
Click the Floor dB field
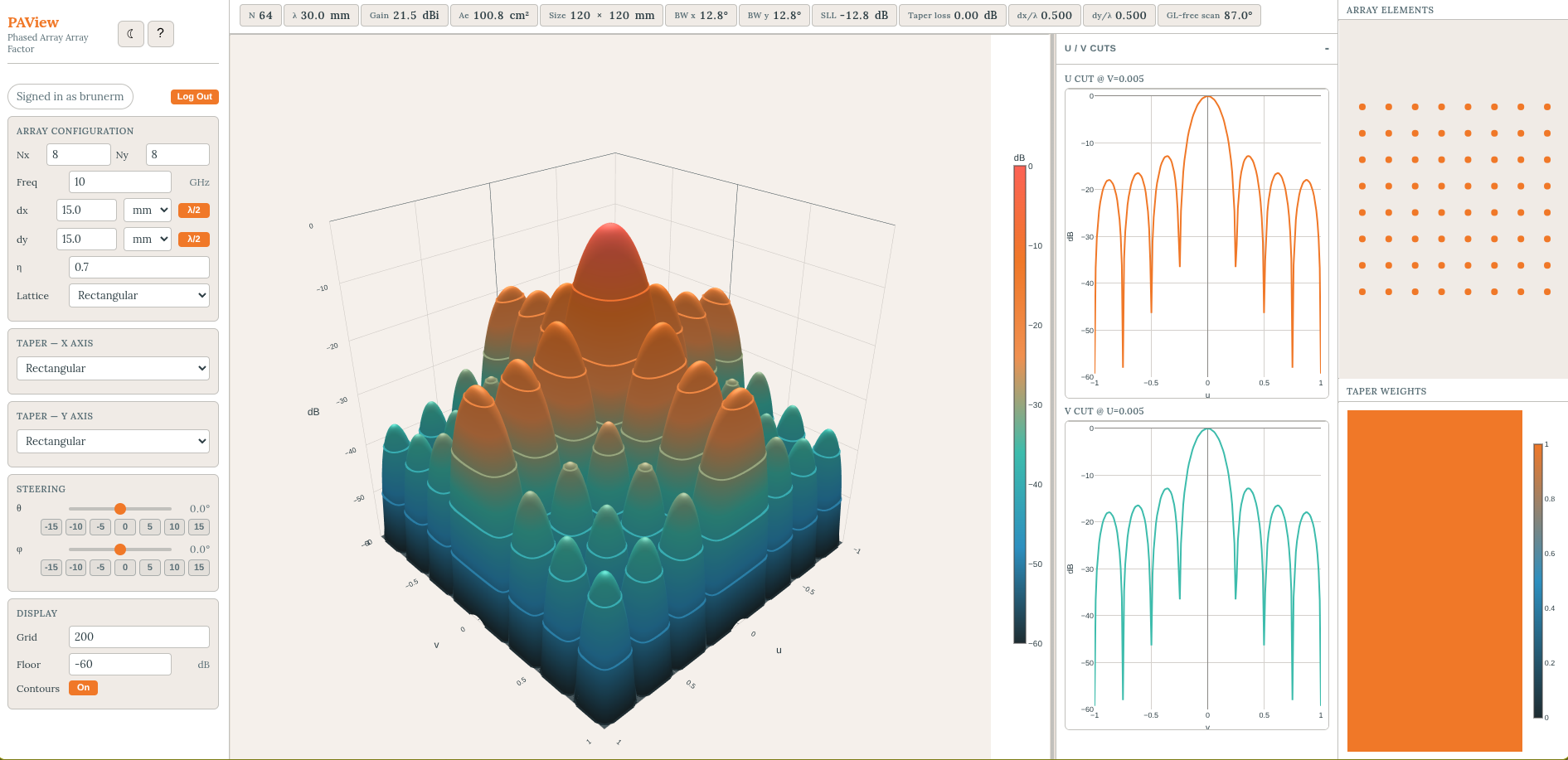[x=120, y=665]
